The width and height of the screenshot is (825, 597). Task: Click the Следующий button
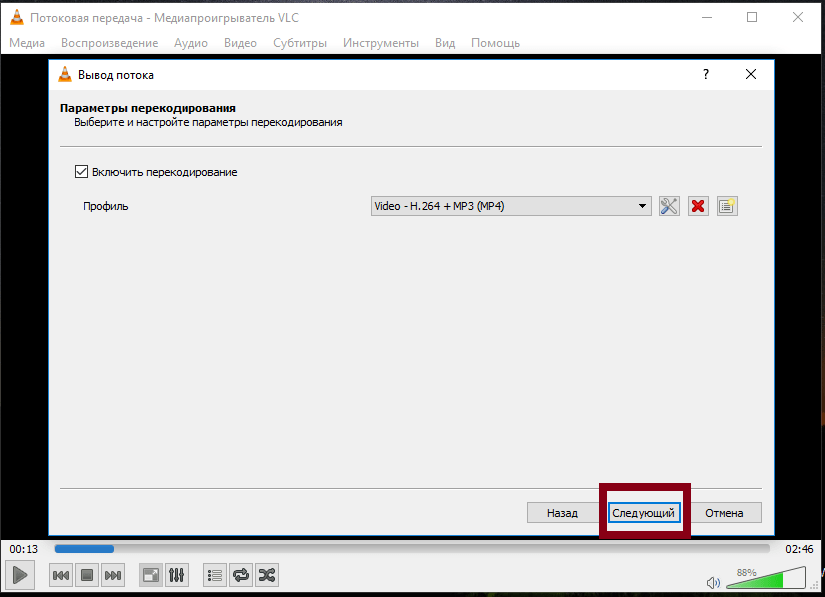645,513
